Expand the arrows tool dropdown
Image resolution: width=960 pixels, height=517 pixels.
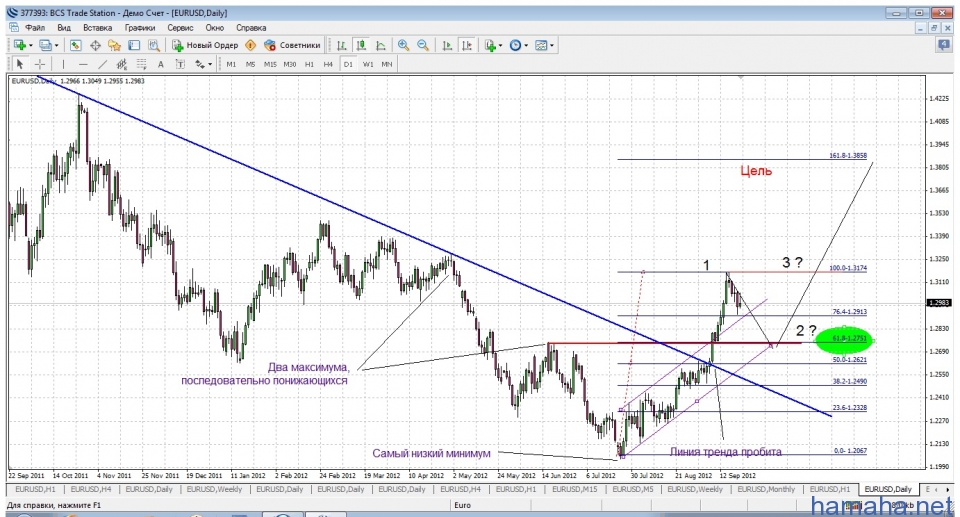tap(210, 64)
